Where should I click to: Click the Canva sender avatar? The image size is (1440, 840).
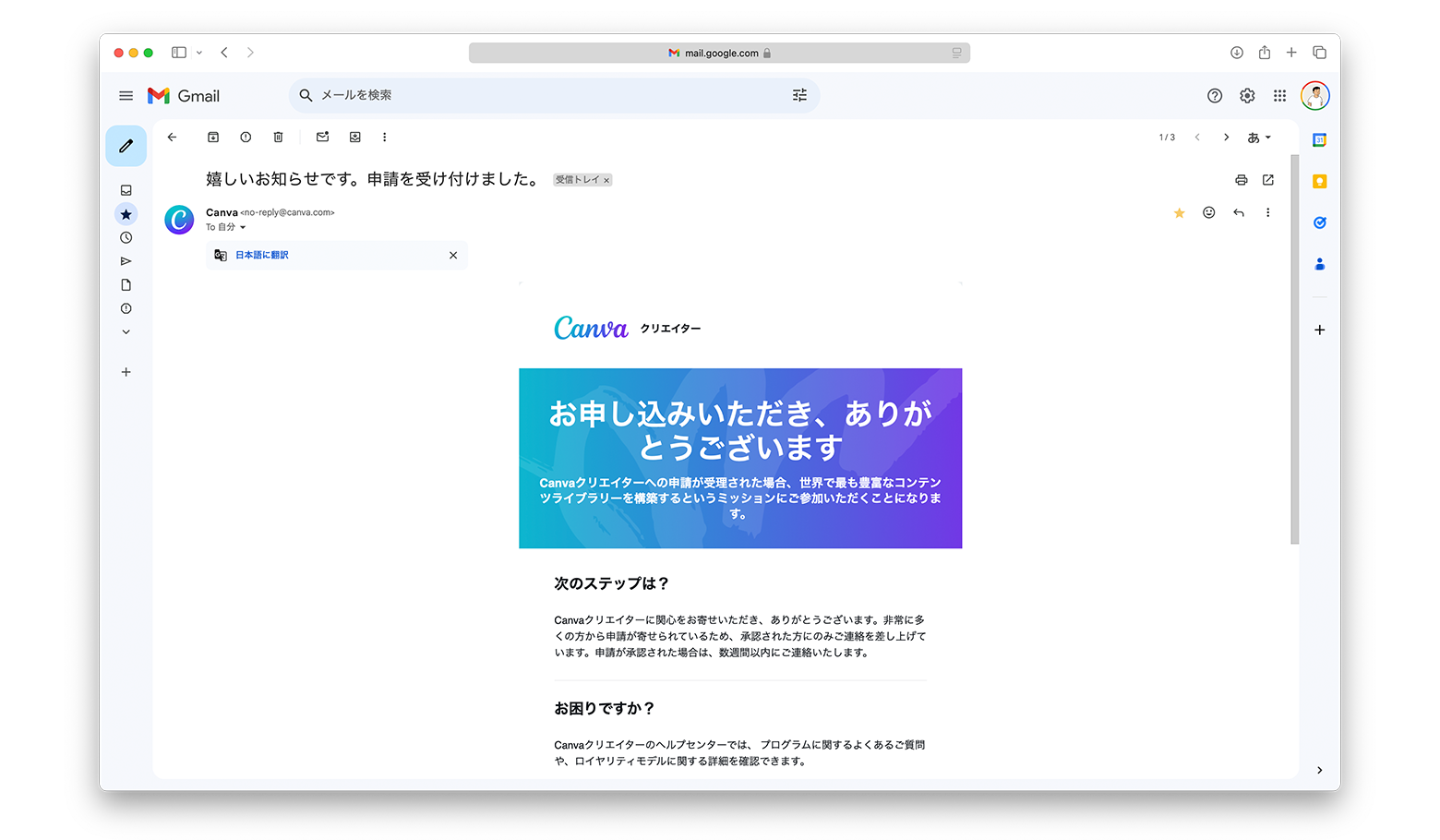point(179,220)
